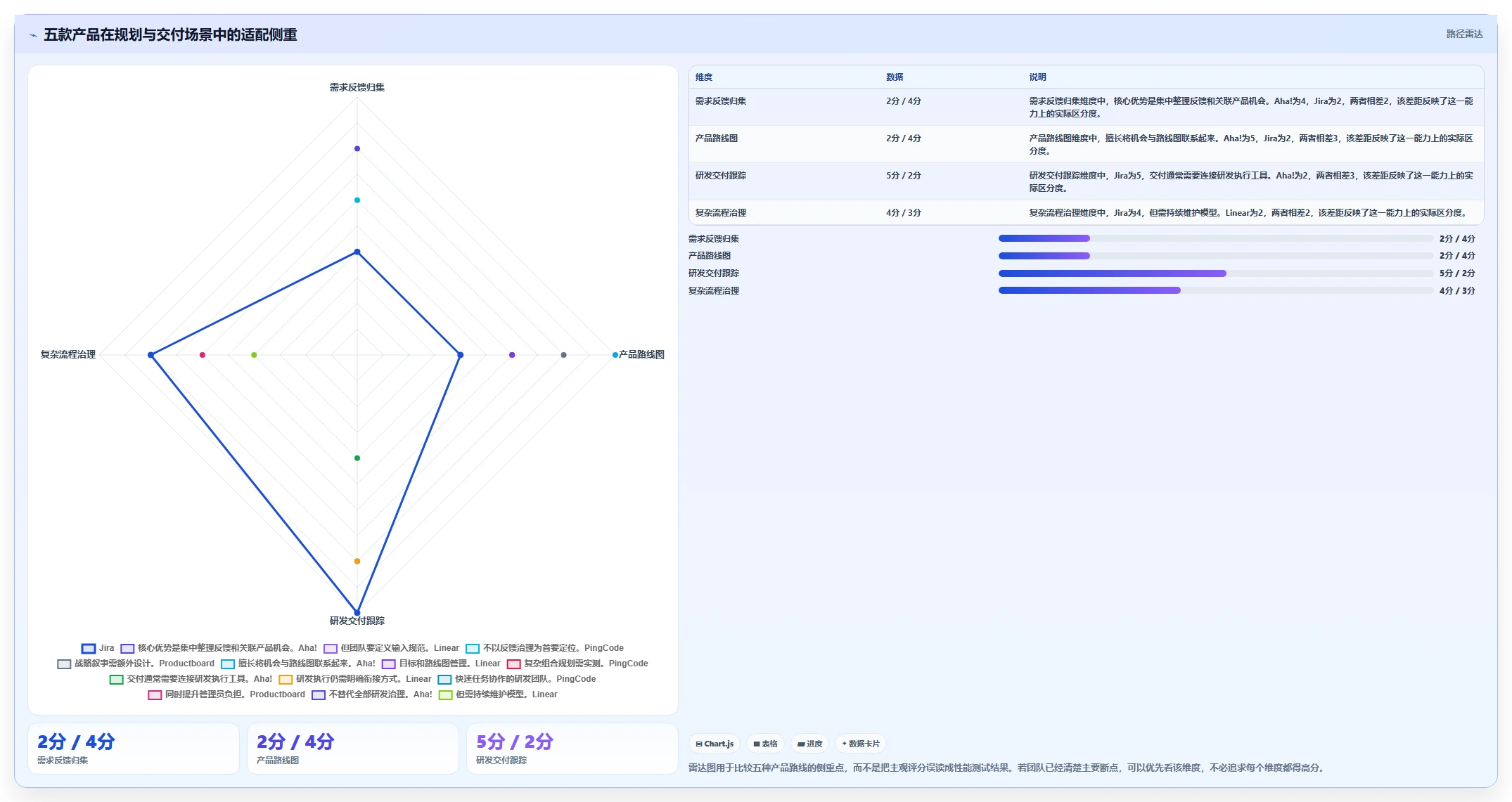
Task: Click the 进度 tag chip
Action: coord(809,744)
